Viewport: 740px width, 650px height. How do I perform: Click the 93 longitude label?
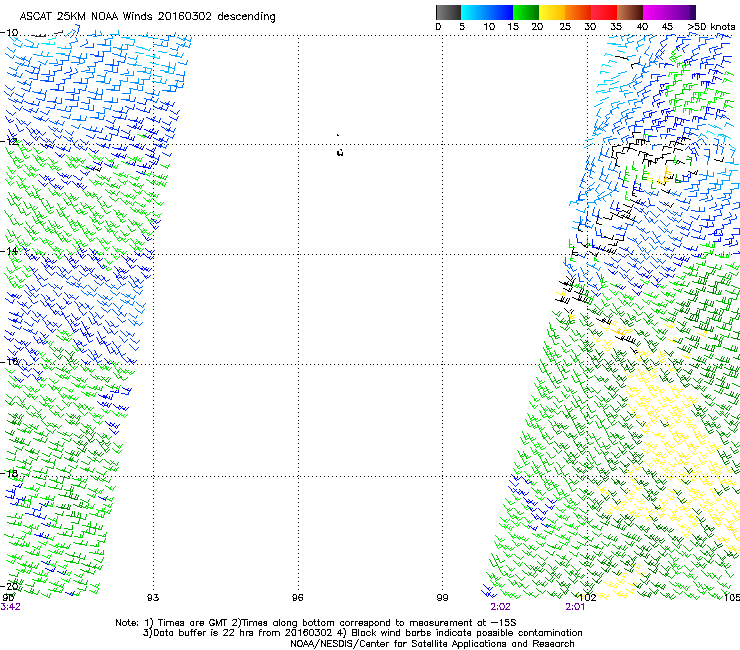click(x=153, y=598)
